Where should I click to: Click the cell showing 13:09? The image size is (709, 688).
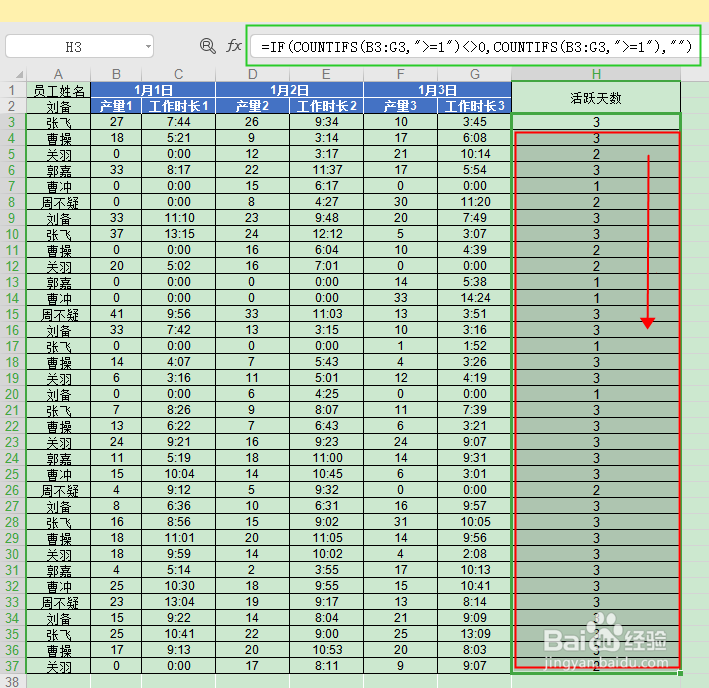coord(474,634)
